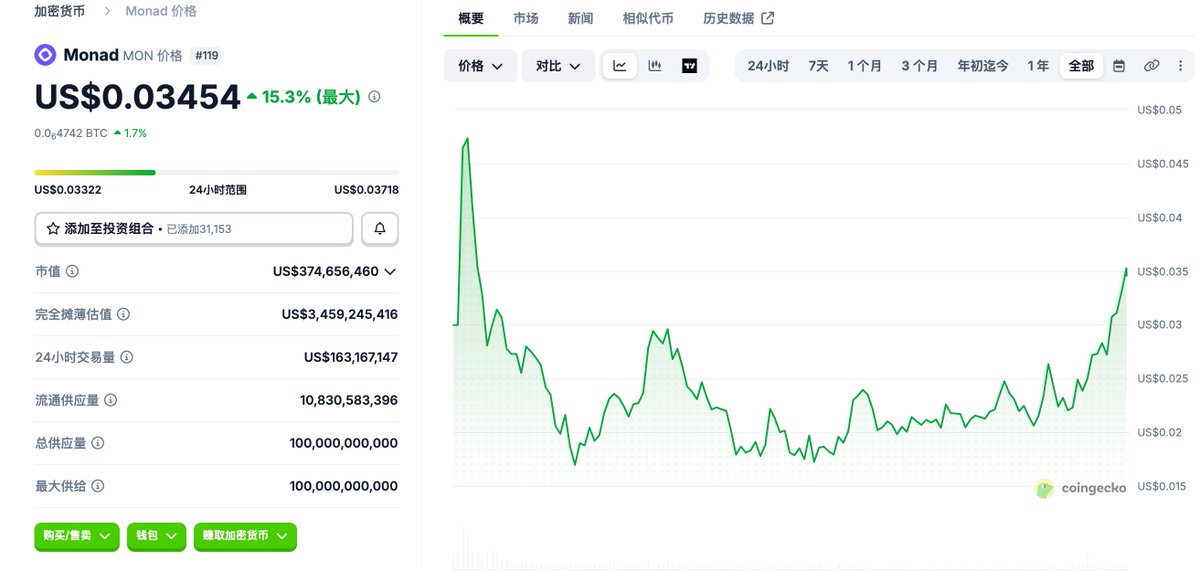Viewport: 1200px width, 571px height.
Task: Select the 相似代币 tab
Action: pos(648,18)
